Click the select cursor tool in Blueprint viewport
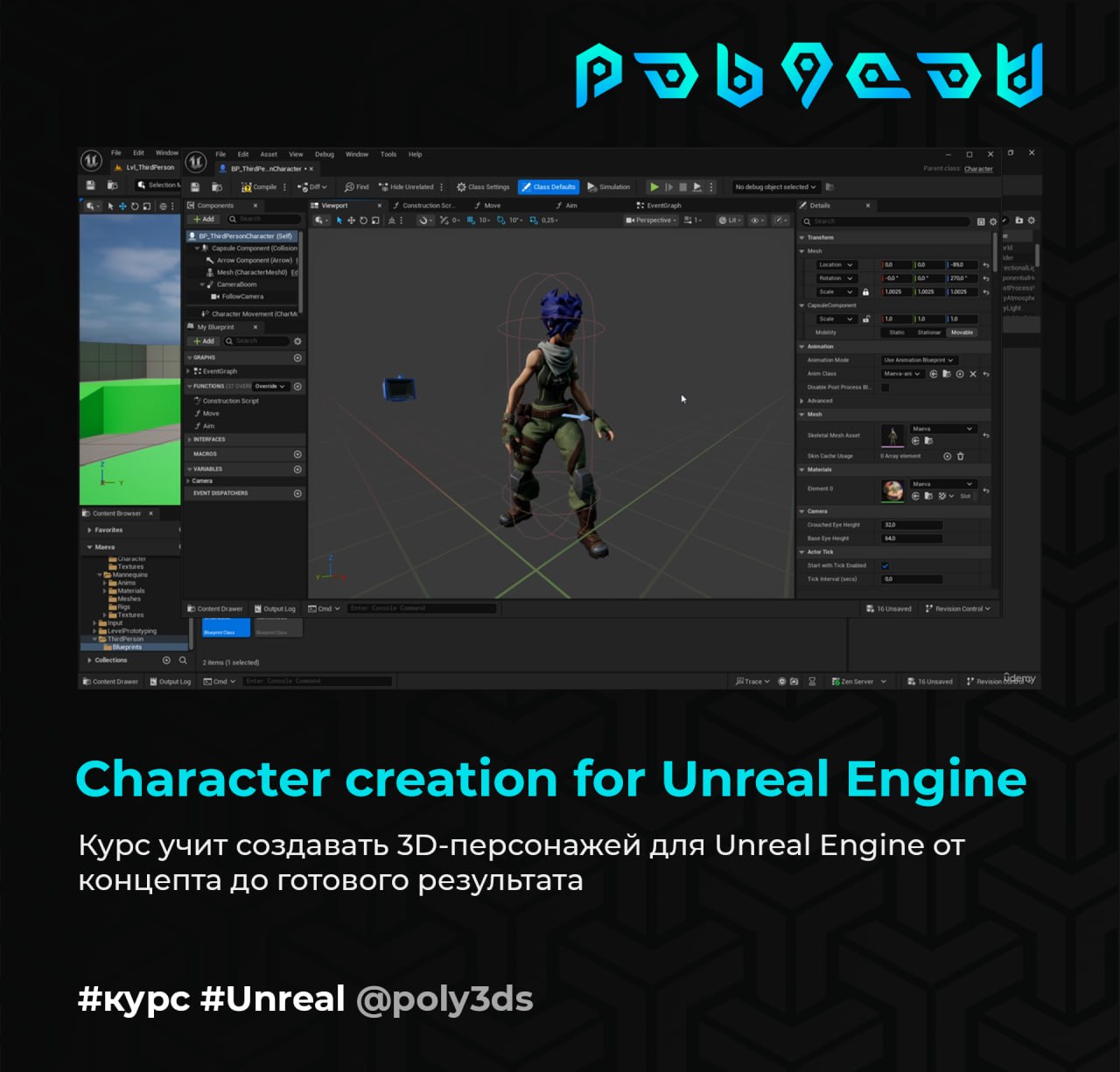This screenshot has width=1120, height=1072. [x=340, y=221]
